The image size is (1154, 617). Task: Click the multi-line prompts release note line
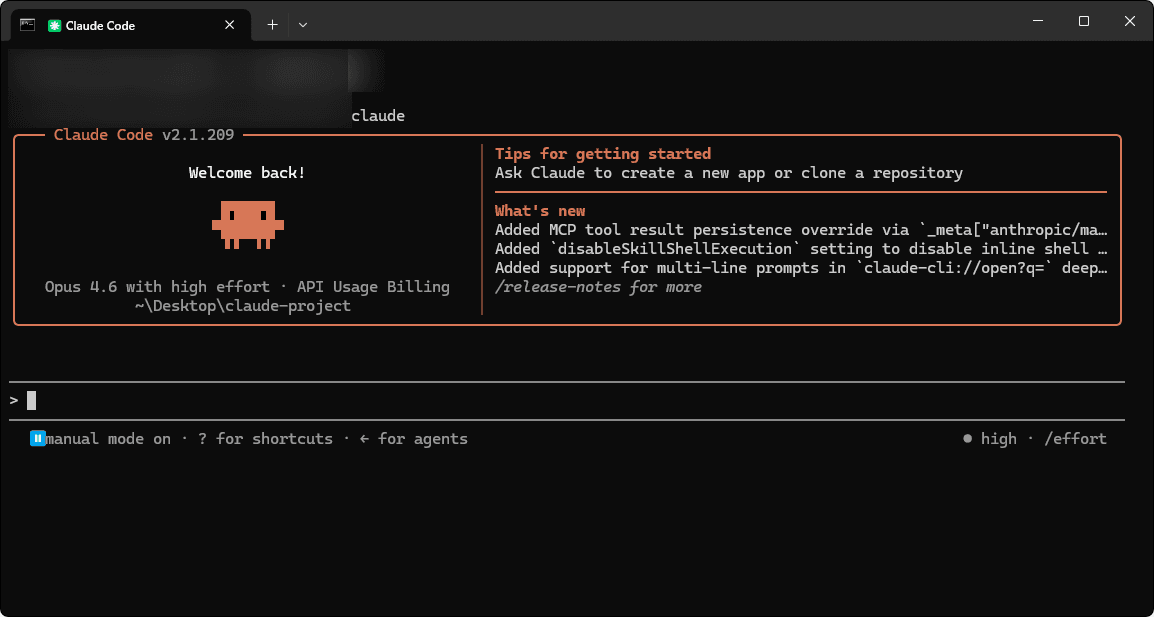click(x=801, y=268)
